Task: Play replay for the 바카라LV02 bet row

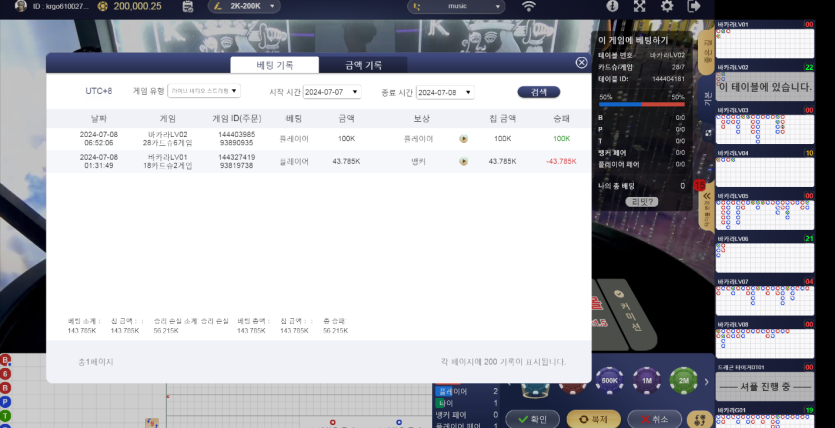Action: click(463, 138)
